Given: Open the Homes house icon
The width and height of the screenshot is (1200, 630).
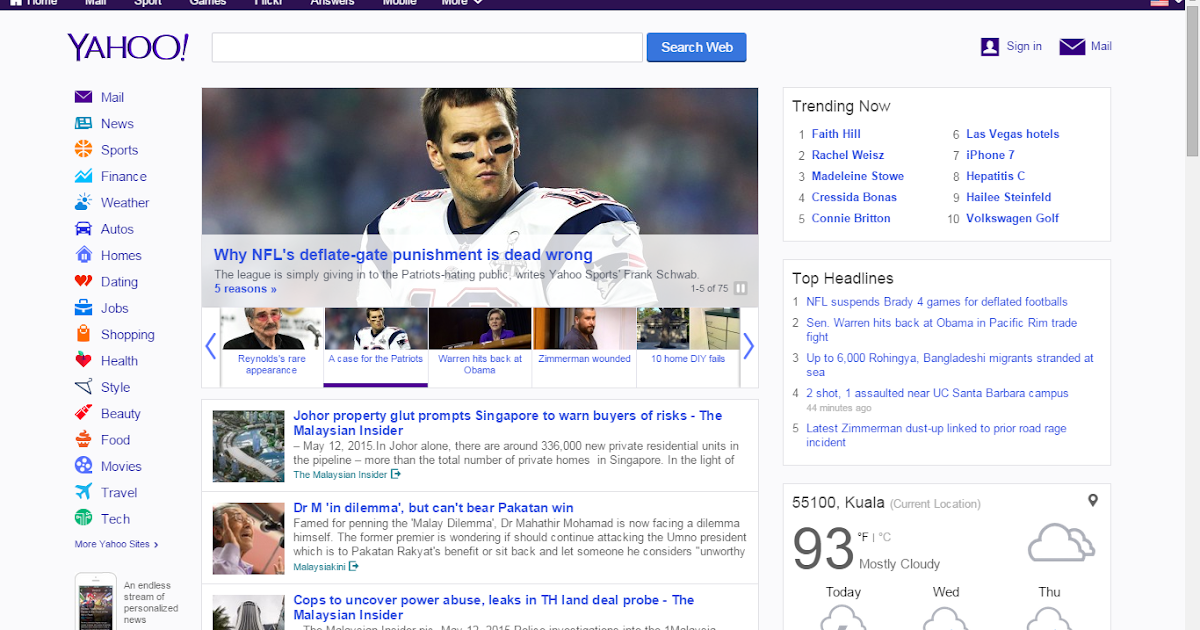Looking at the screenshot, I should point(83,255).
